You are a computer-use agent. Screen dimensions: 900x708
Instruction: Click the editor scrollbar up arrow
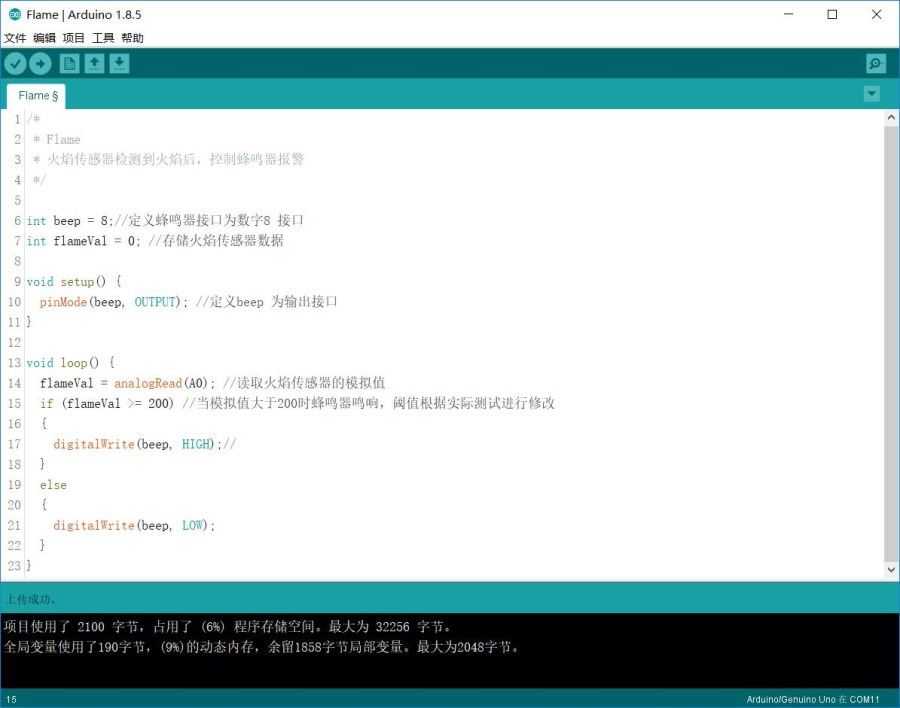pyautogui.click(x=891, y=118)
